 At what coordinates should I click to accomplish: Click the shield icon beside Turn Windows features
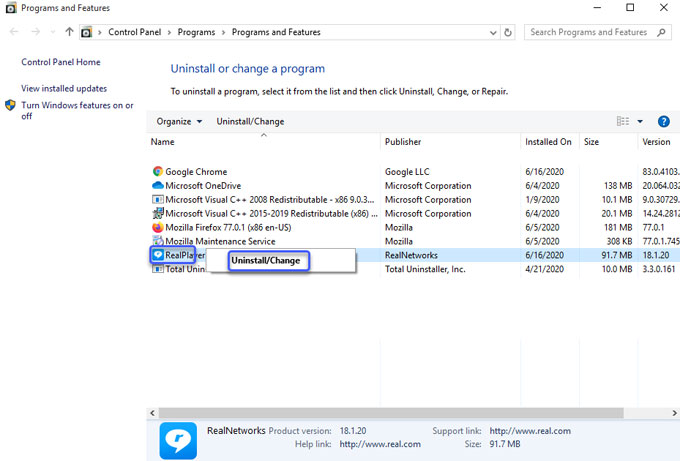[10, 105]
